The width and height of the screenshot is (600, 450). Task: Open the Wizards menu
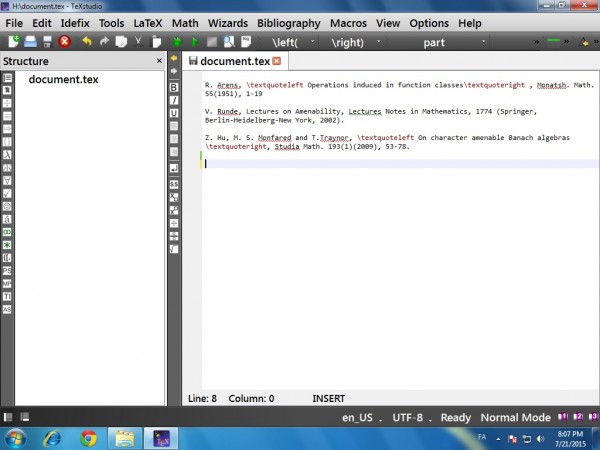point(228,22)
